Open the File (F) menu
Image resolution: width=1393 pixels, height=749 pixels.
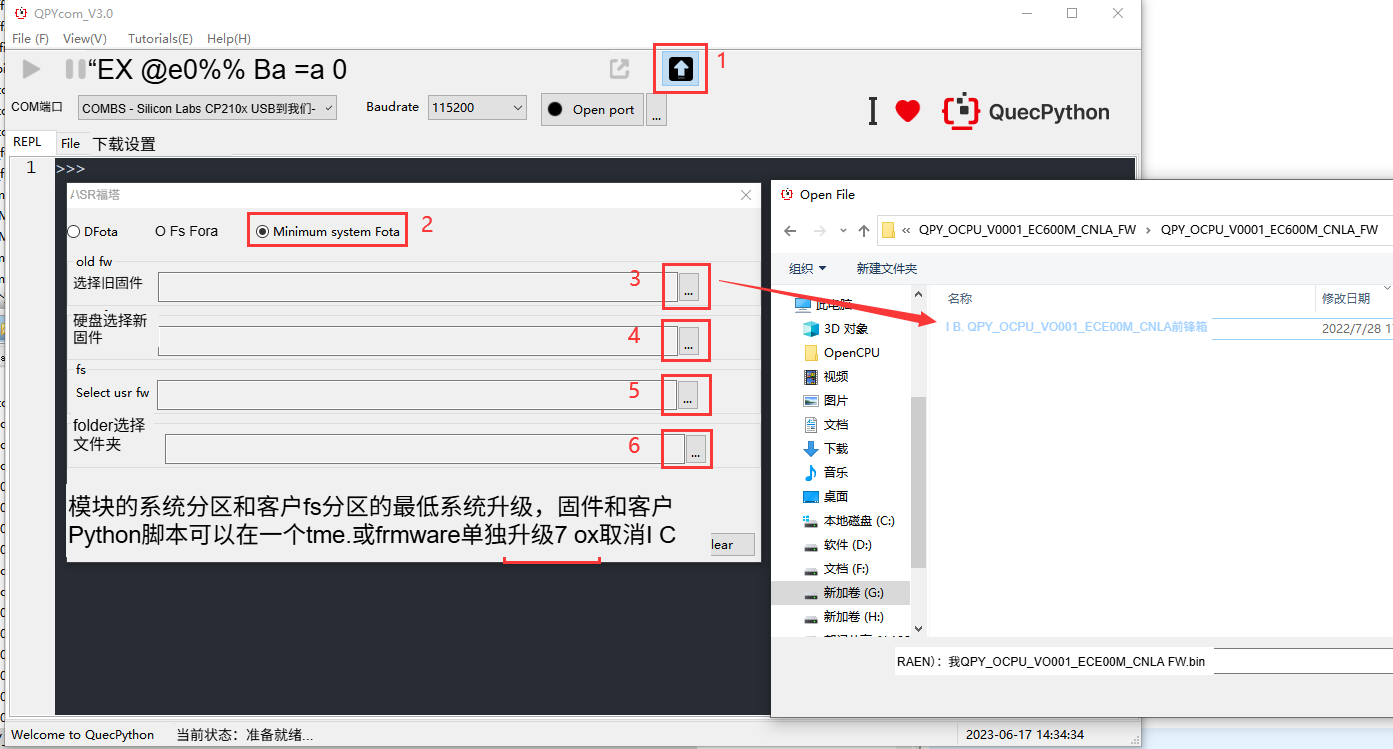[30, 39]
